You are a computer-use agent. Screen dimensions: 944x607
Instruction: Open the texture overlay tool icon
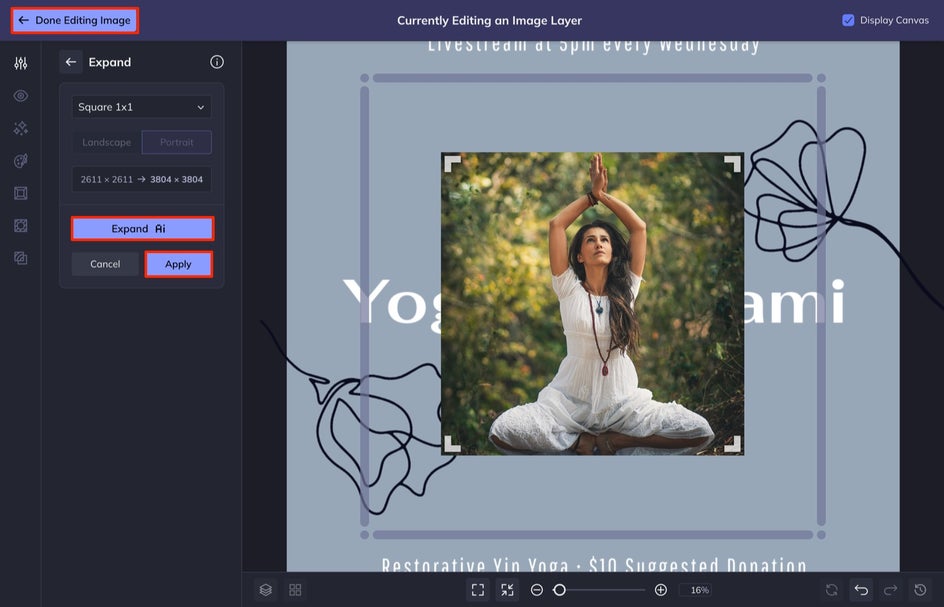(20, 226)
